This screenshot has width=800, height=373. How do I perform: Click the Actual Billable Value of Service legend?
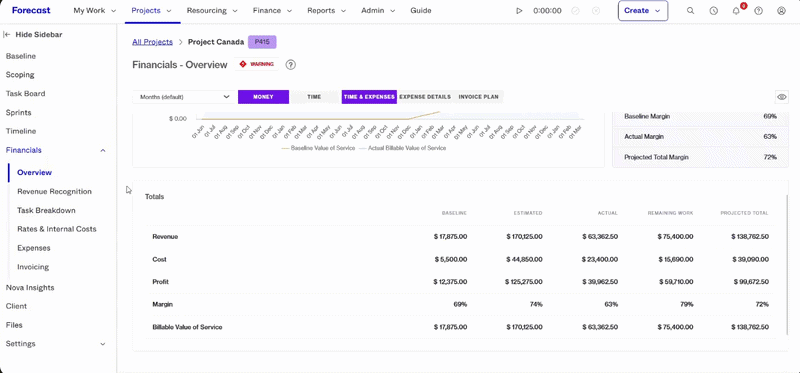[403, 148]
